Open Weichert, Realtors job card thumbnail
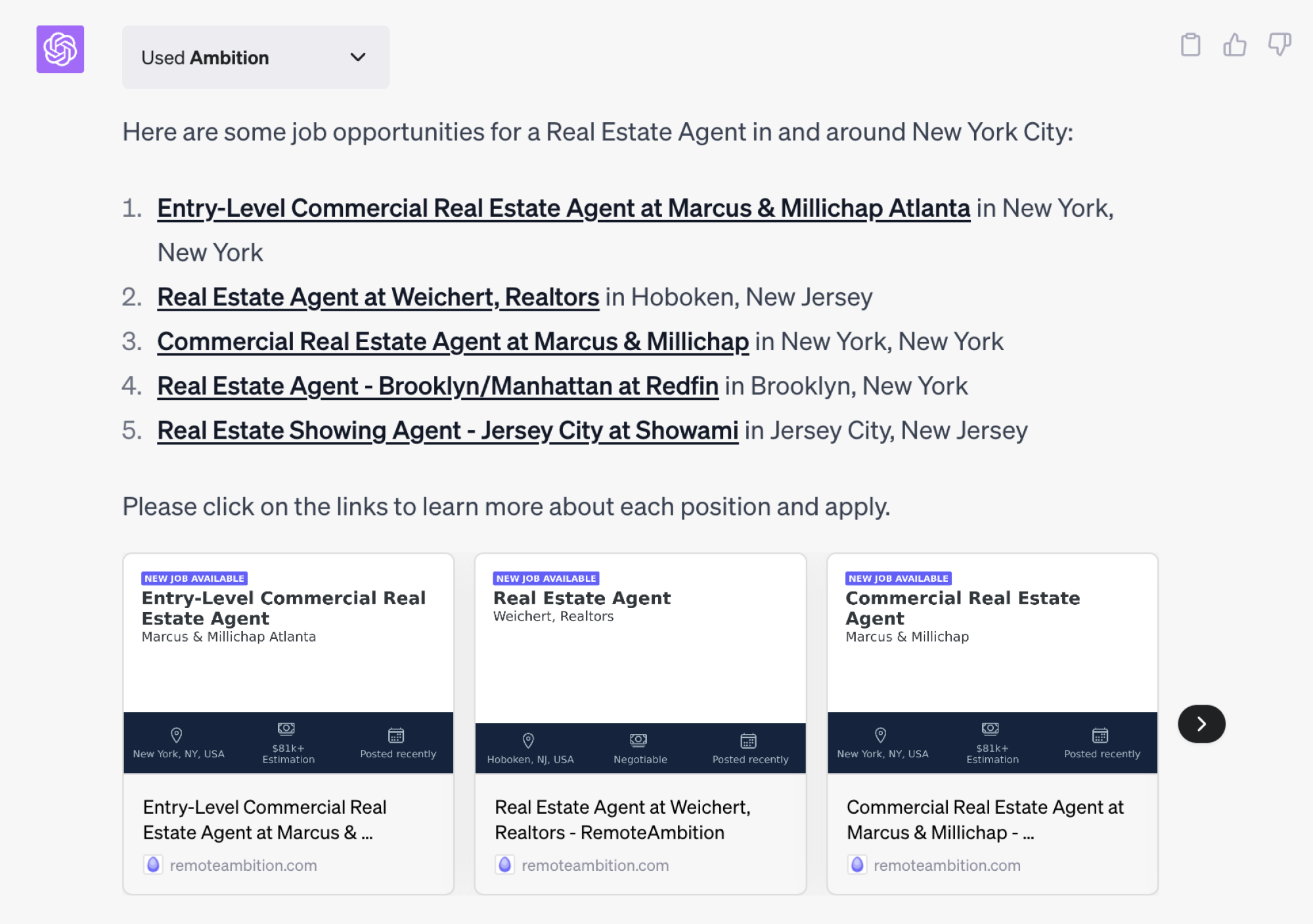 (640, 663)
